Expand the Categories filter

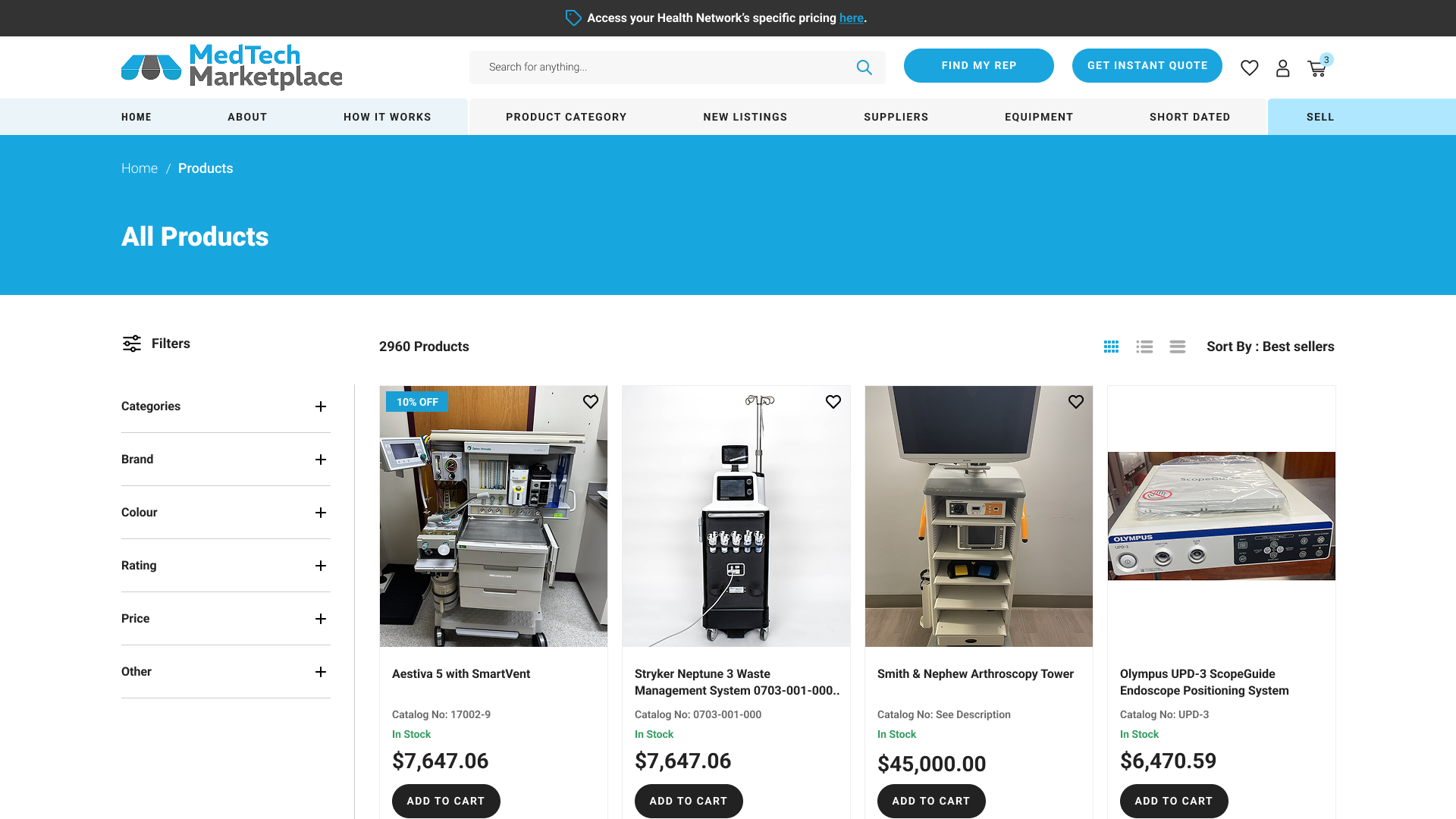click(x=321, y=406)
